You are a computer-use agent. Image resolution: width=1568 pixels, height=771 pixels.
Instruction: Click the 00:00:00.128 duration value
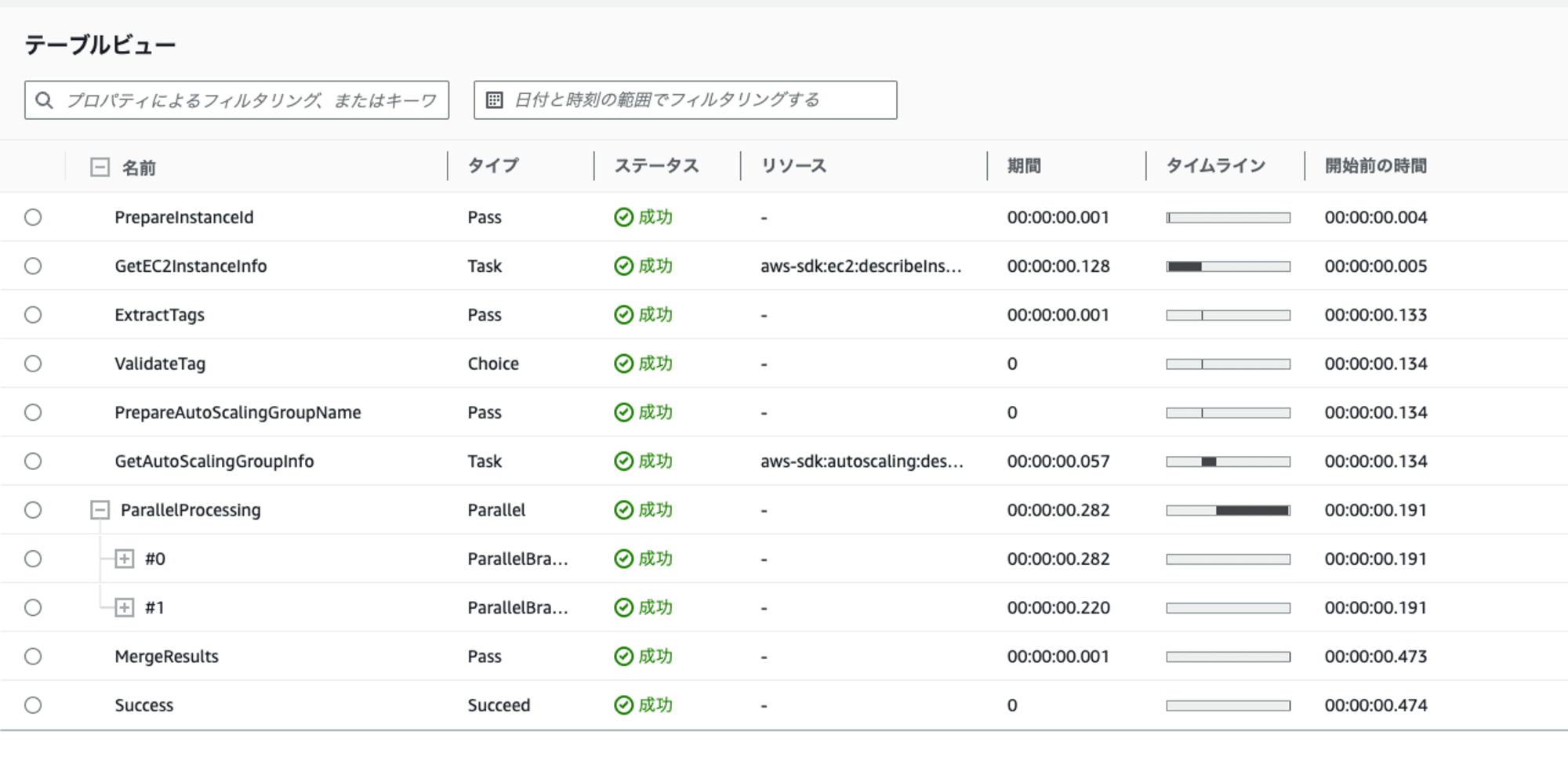(1058, 266)
